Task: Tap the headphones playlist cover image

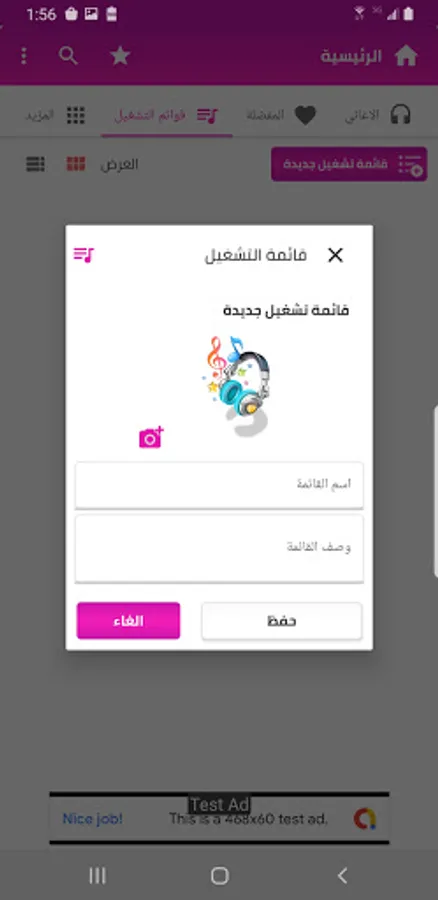Action: [x=237, y=386]
